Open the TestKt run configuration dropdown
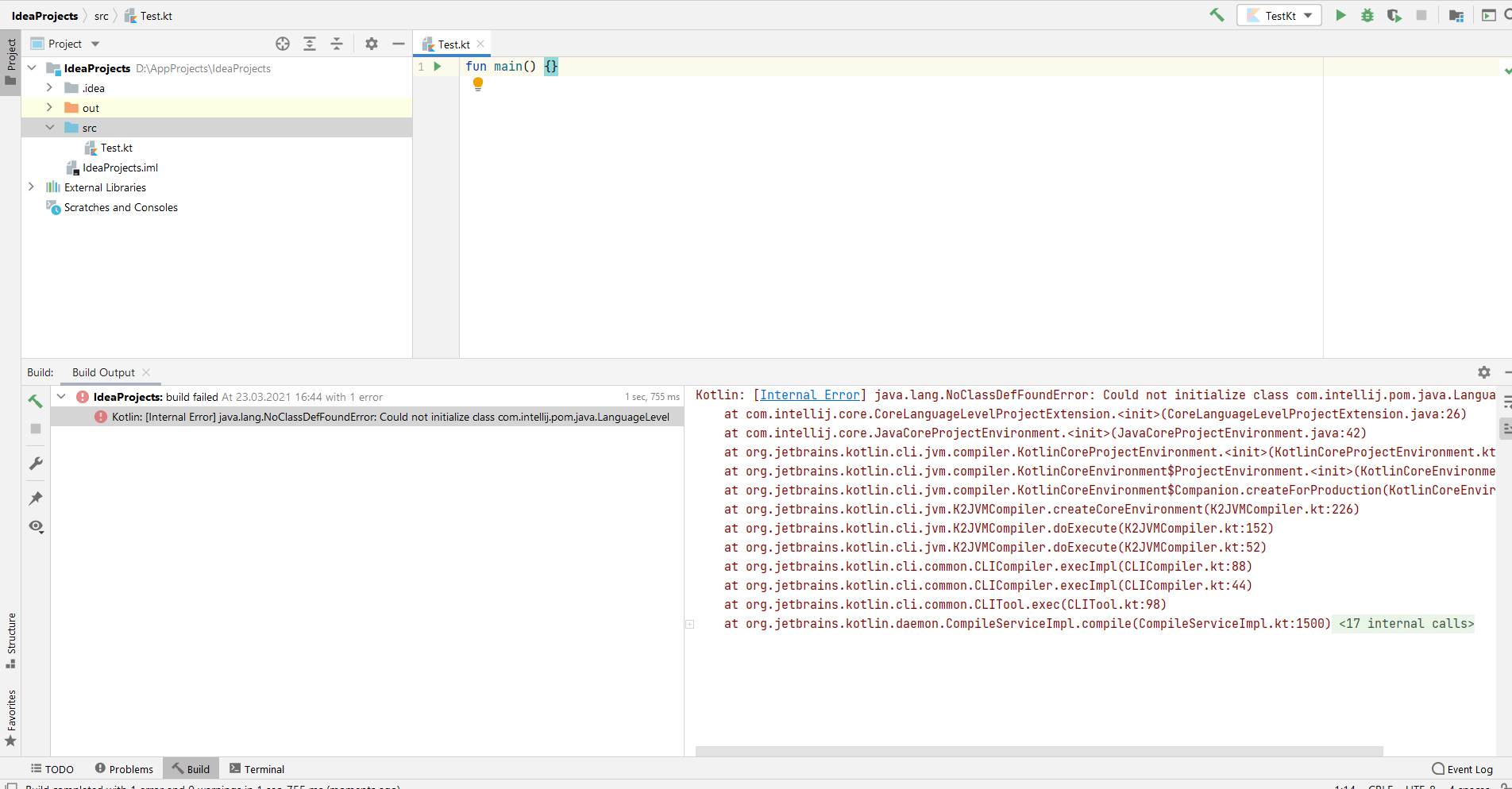Image resolution: width=1512 pixels, height=789 pixels. [x=1279, y=15]
